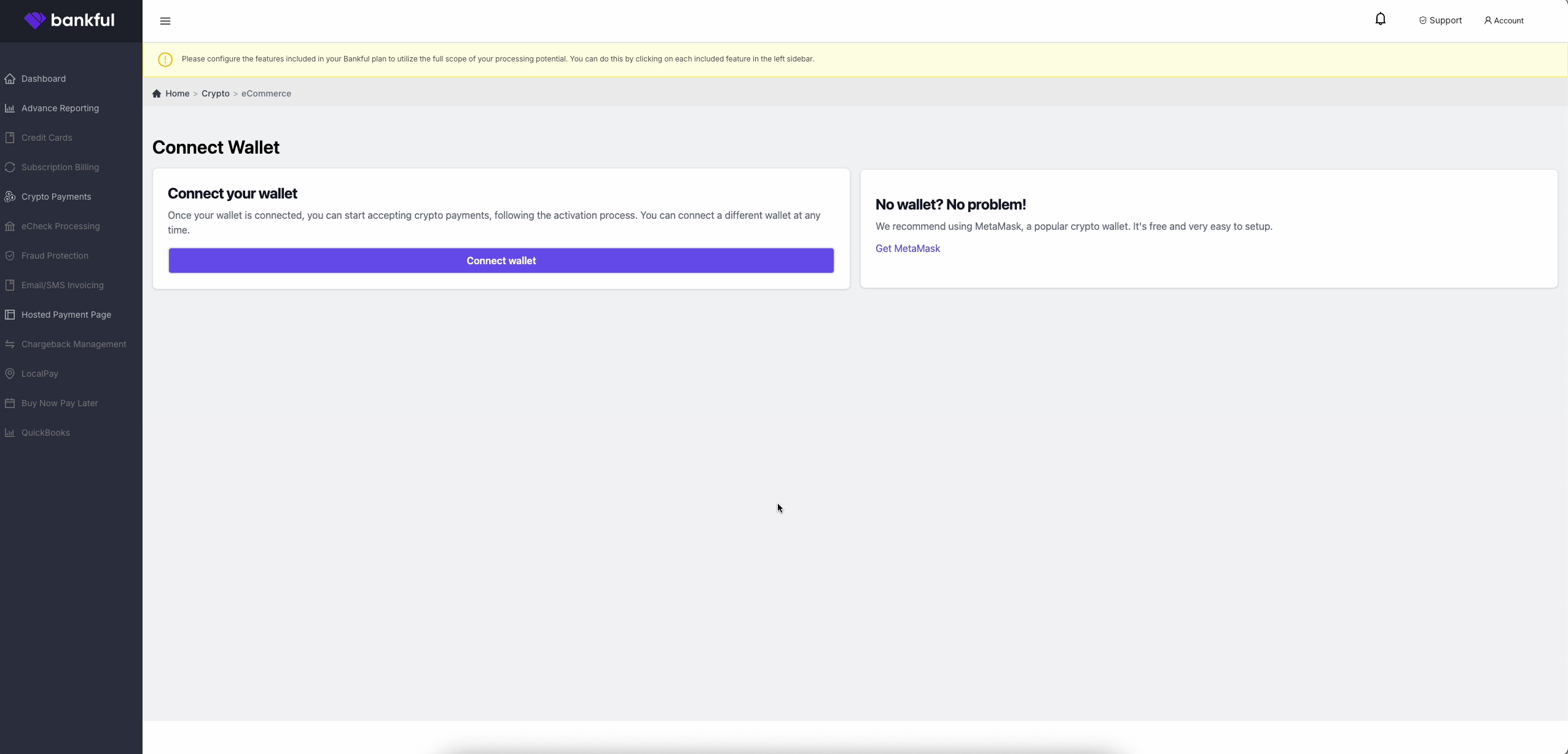Viewport: 1568px width, 754px height.
Task: Toggle the hamburger sidebar menu icon
Action: (x=165, y=21)
